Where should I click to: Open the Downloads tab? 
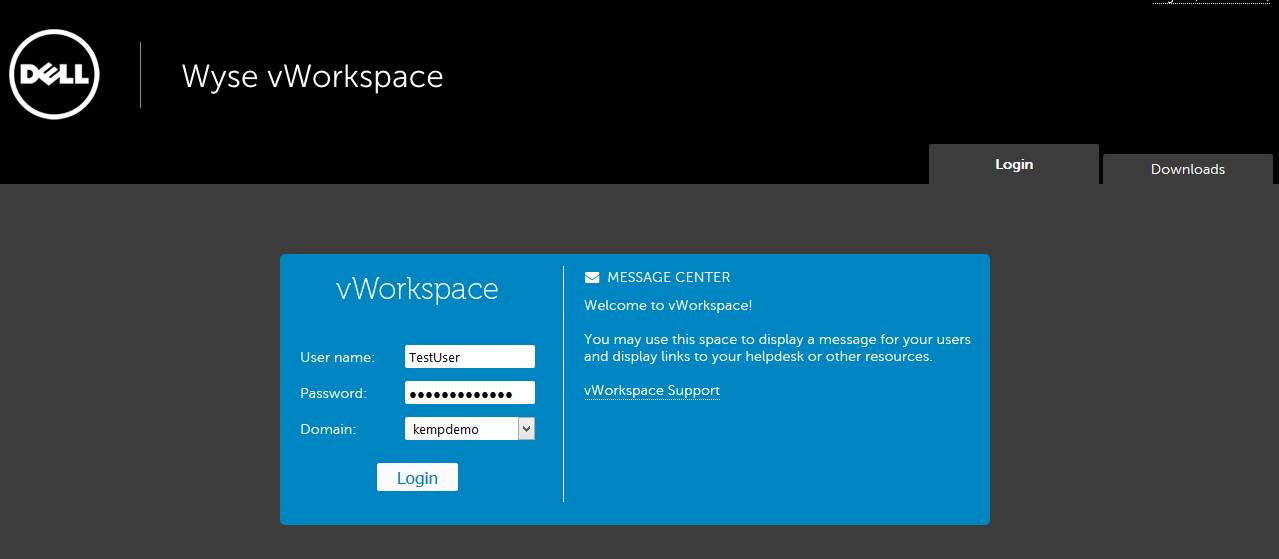(1188, 169)
